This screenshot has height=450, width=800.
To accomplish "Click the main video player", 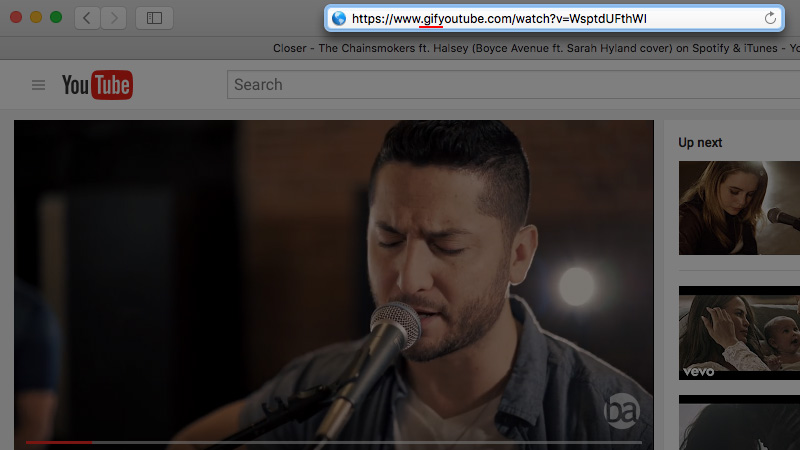I will (334, 285).
